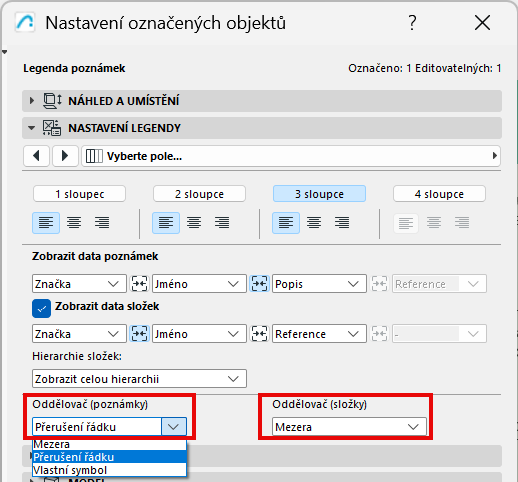Select the 1 sloupec layout
The width and height of the screenshot is (518, 482).
pos(79,194)
